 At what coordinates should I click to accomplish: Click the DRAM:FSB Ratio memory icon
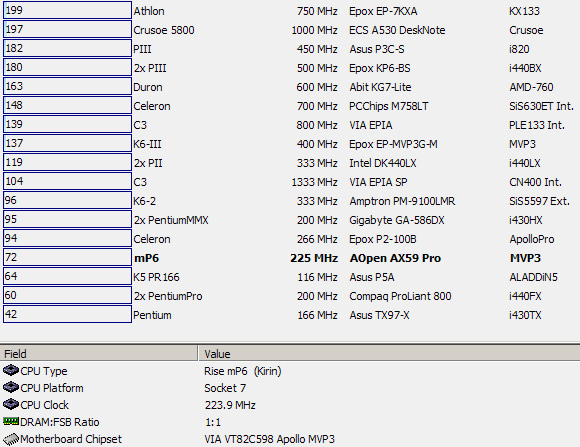click(x=11, y=421)
